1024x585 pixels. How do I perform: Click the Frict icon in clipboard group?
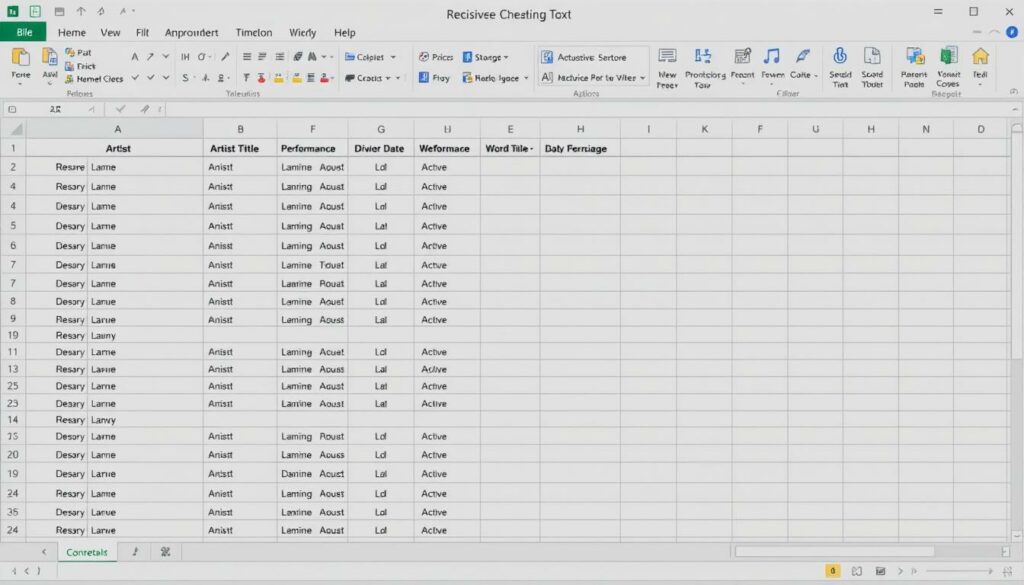[x=70, y=66]
